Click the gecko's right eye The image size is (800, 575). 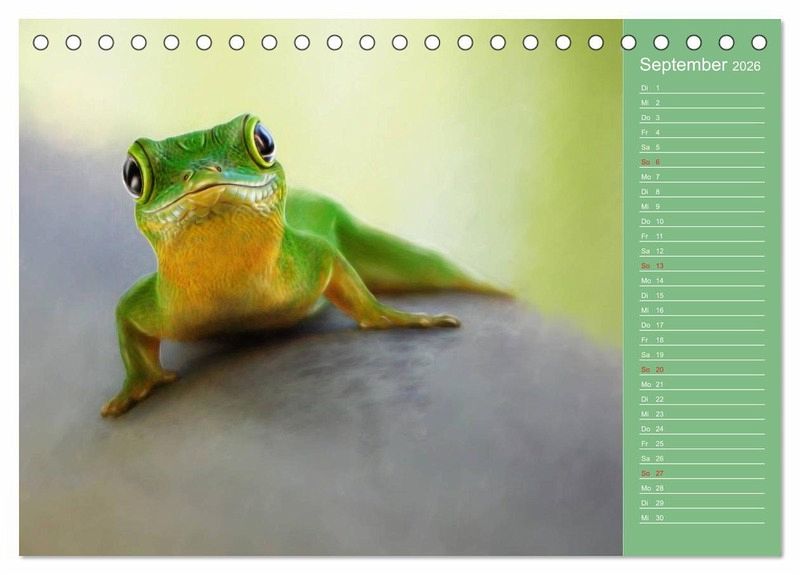(x=263, y=141)
